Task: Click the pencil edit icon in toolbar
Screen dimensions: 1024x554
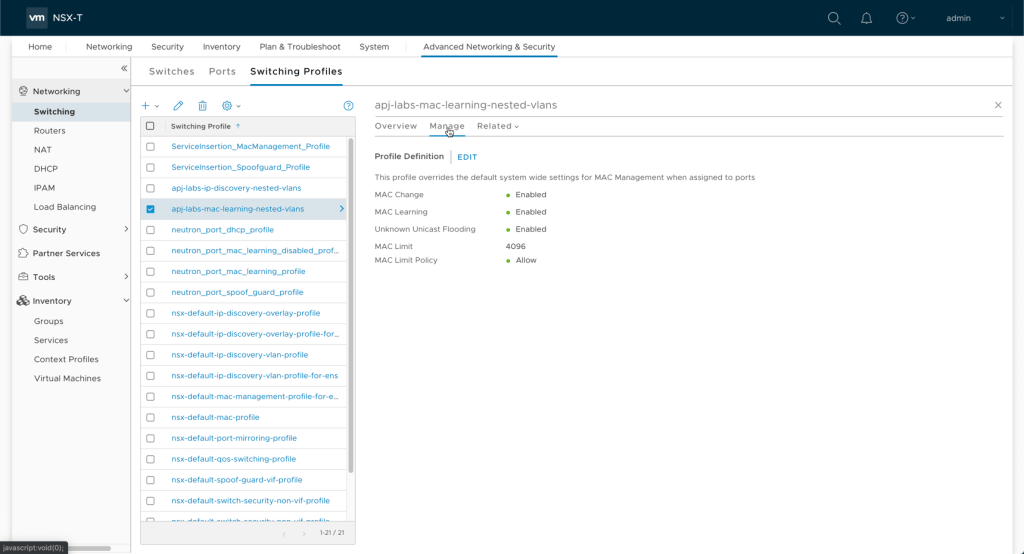Action: point(178,106)
